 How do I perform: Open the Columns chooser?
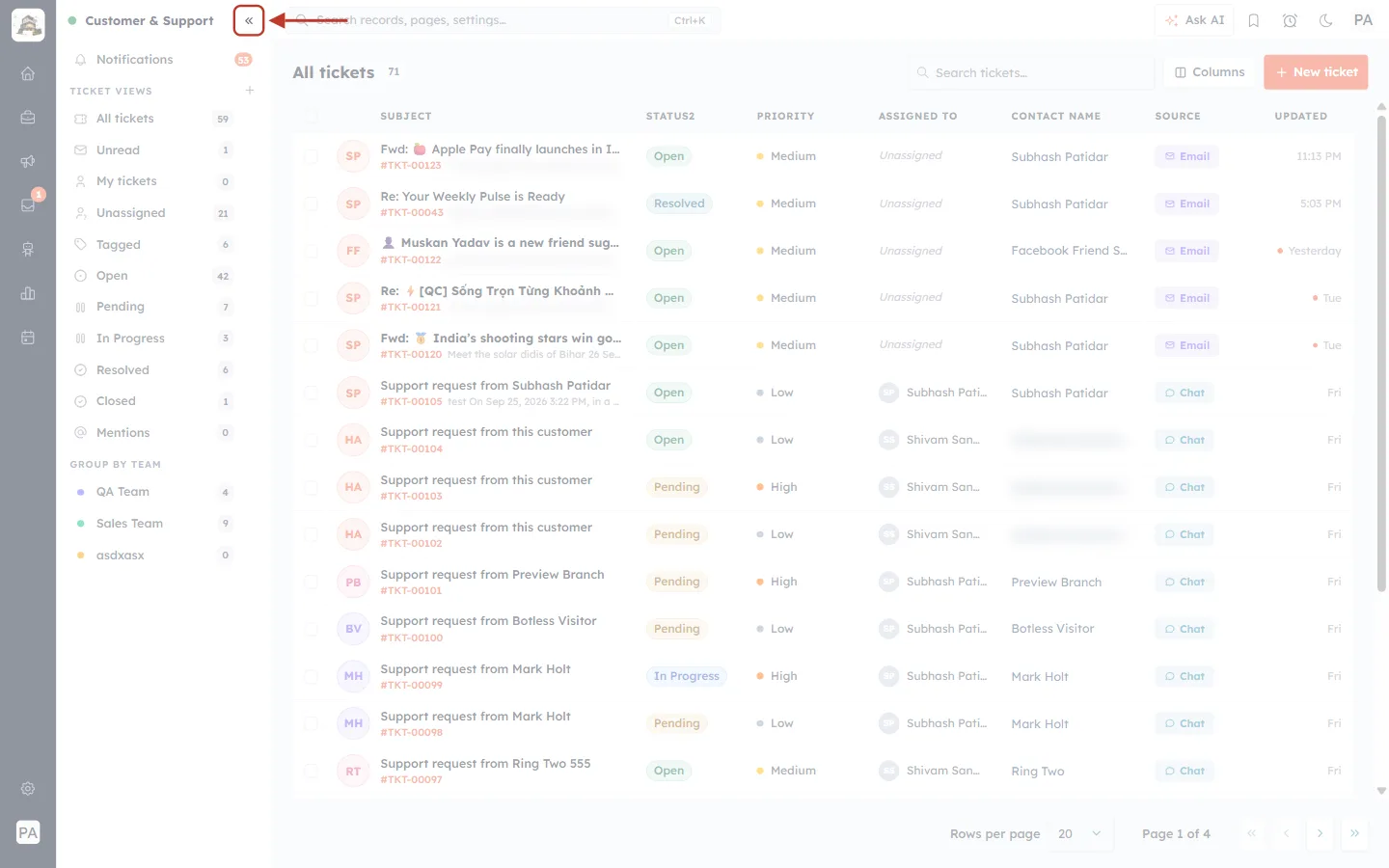click(1210, 72)
